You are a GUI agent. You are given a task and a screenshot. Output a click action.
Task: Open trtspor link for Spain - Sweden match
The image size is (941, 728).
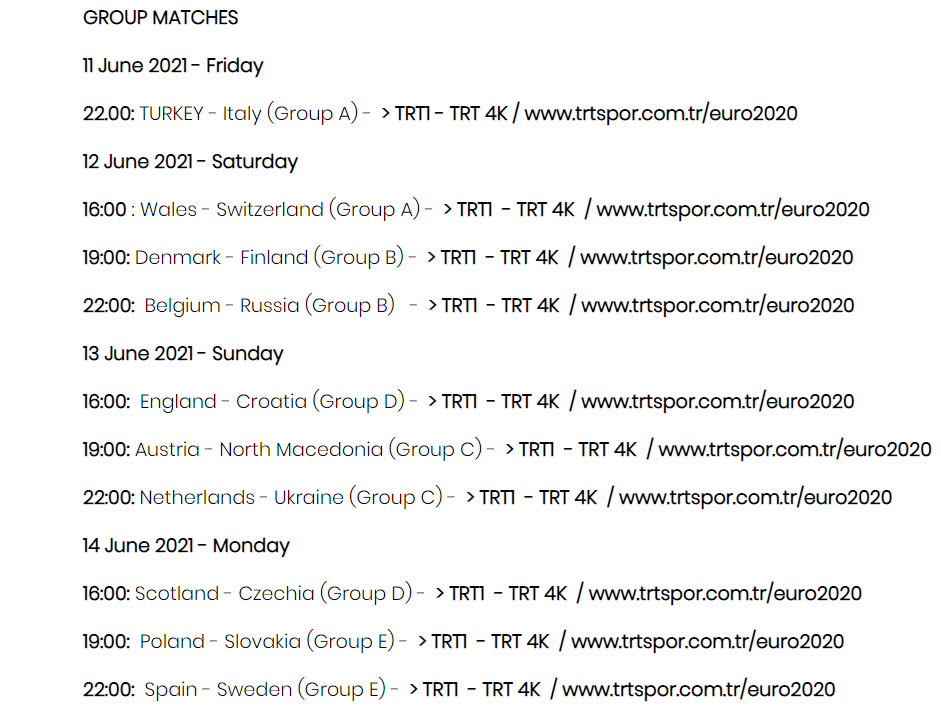point(699,690)
